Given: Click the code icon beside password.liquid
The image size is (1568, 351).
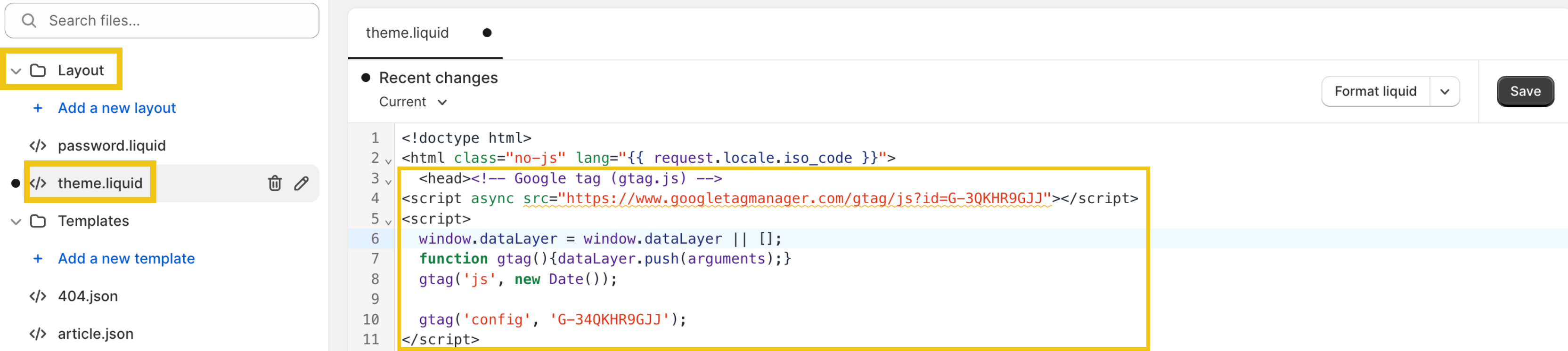Looking at the screenshot, I should click(x=38, y=146).
